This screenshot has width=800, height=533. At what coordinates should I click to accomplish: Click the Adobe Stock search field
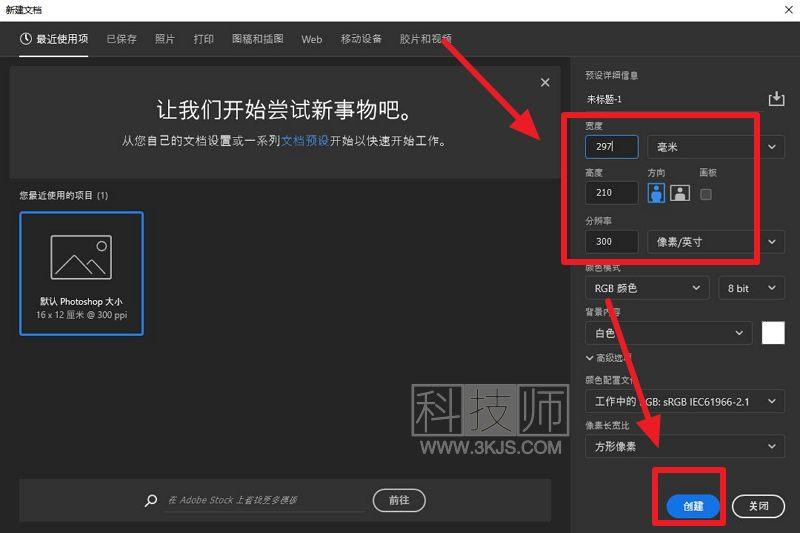click(265, 500)
